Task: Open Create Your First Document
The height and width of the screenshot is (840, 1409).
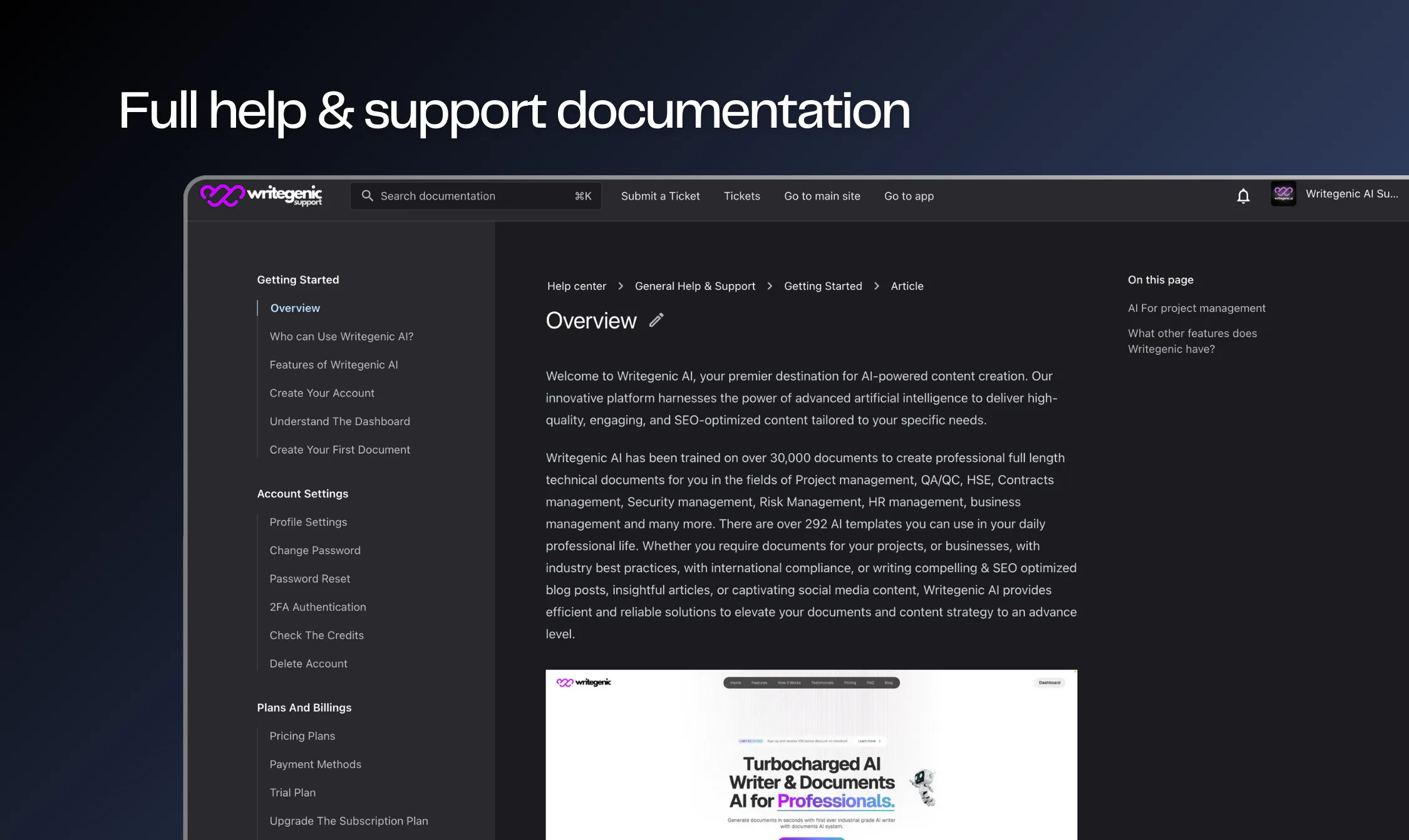Action: (x=340, y=449)
